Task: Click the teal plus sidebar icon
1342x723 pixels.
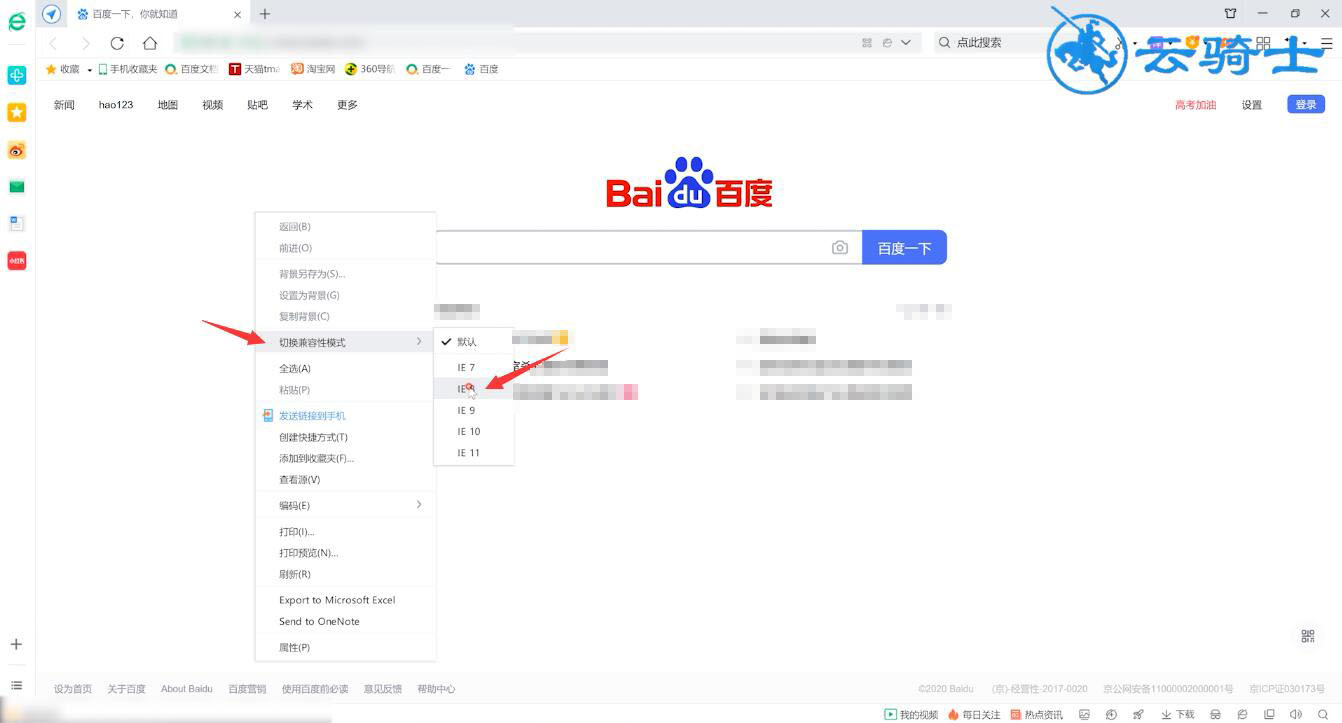Action: point(16,75)
